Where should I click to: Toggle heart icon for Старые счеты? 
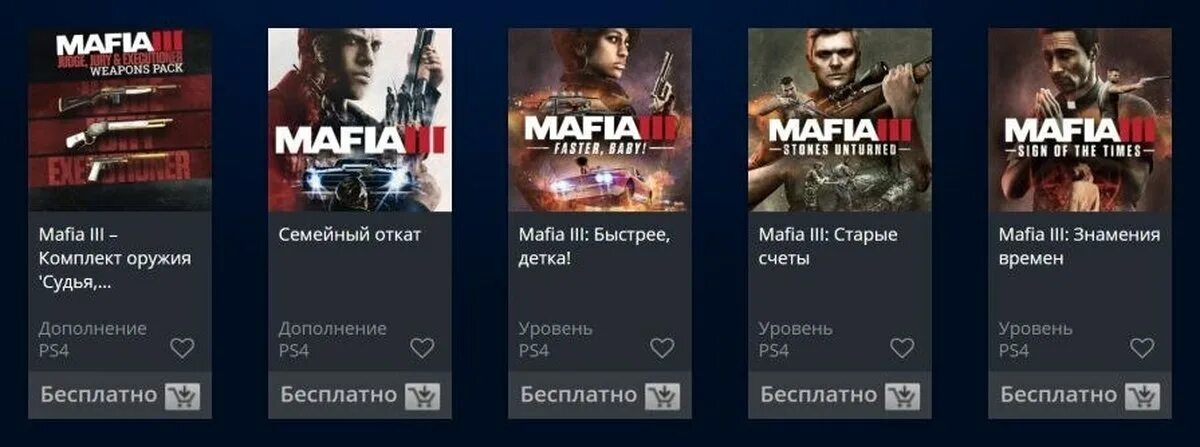(x=902, y=348)
